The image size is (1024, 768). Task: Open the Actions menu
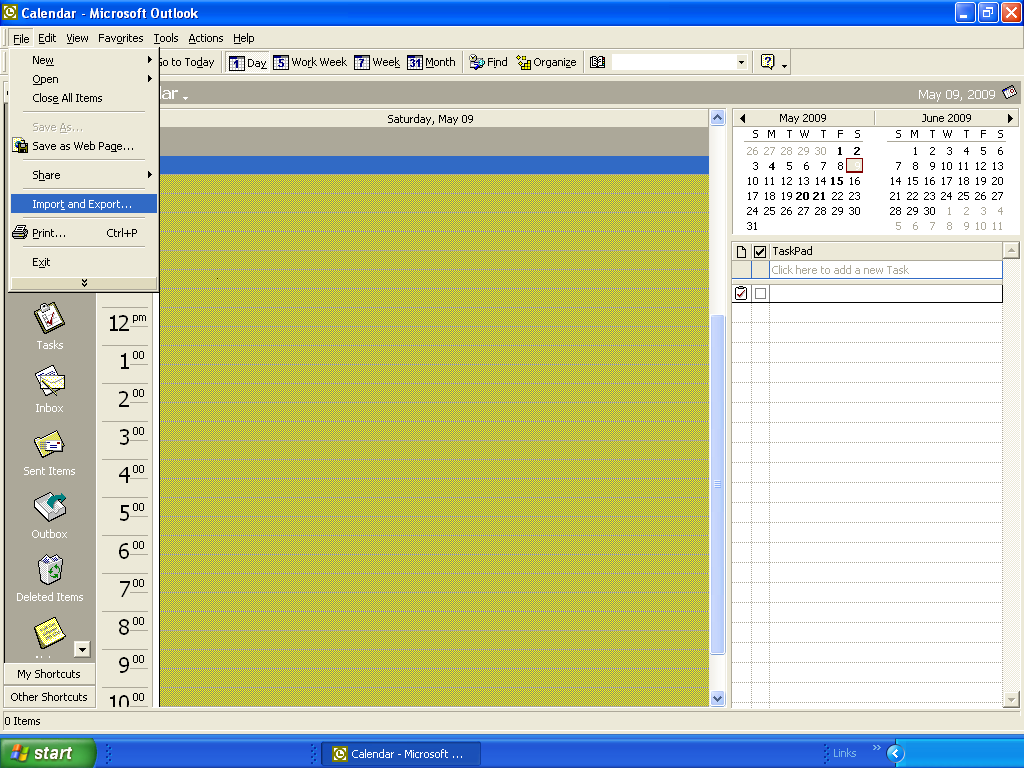coord(206,38)
